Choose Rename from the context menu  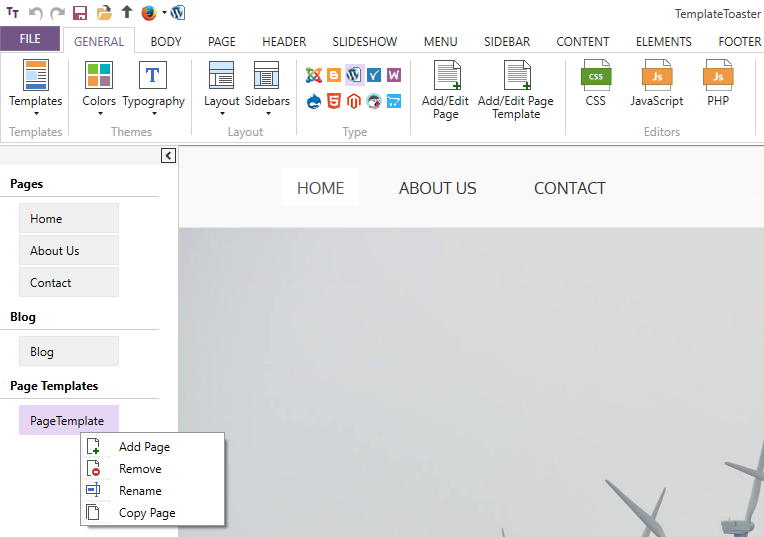[x=140, y=491]
